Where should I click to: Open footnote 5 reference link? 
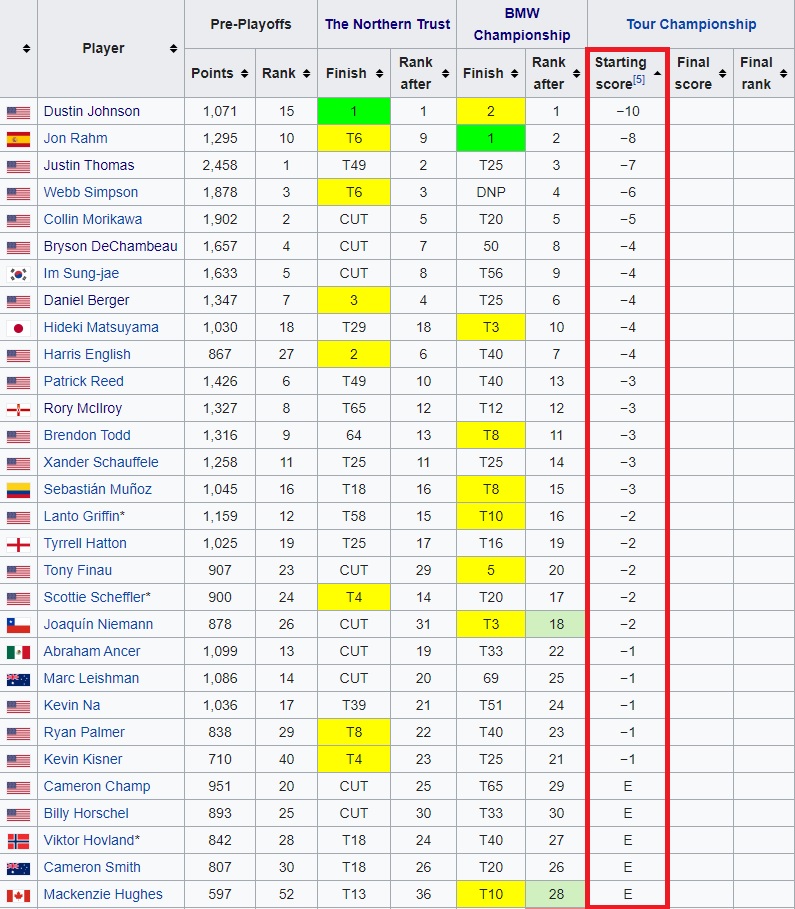638,79
